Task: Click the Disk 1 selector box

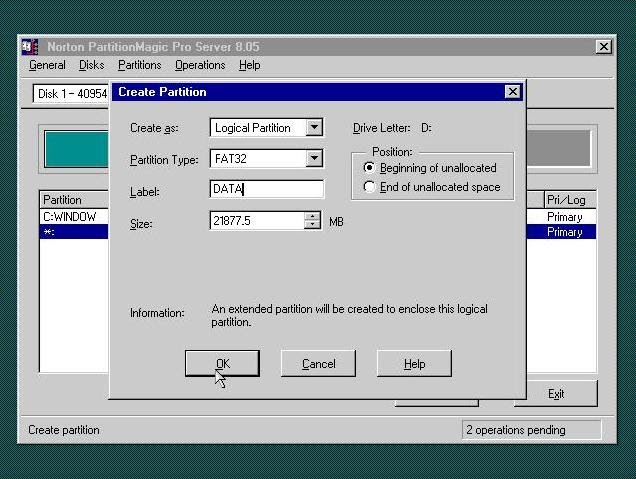Action: point(71,94)
